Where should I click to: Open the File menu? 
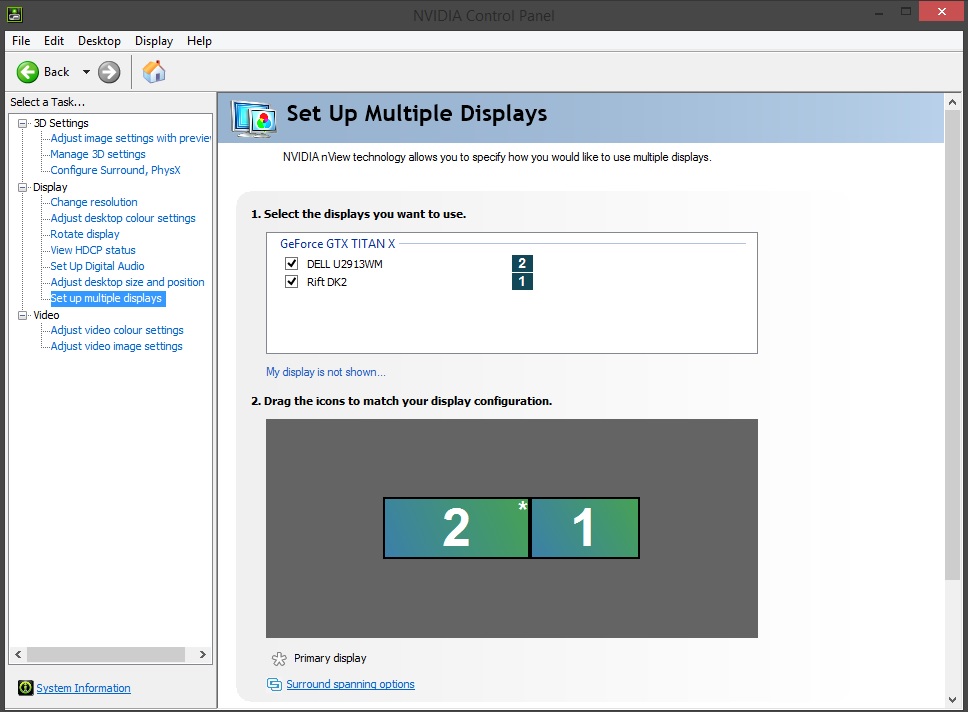coord(21,41)
